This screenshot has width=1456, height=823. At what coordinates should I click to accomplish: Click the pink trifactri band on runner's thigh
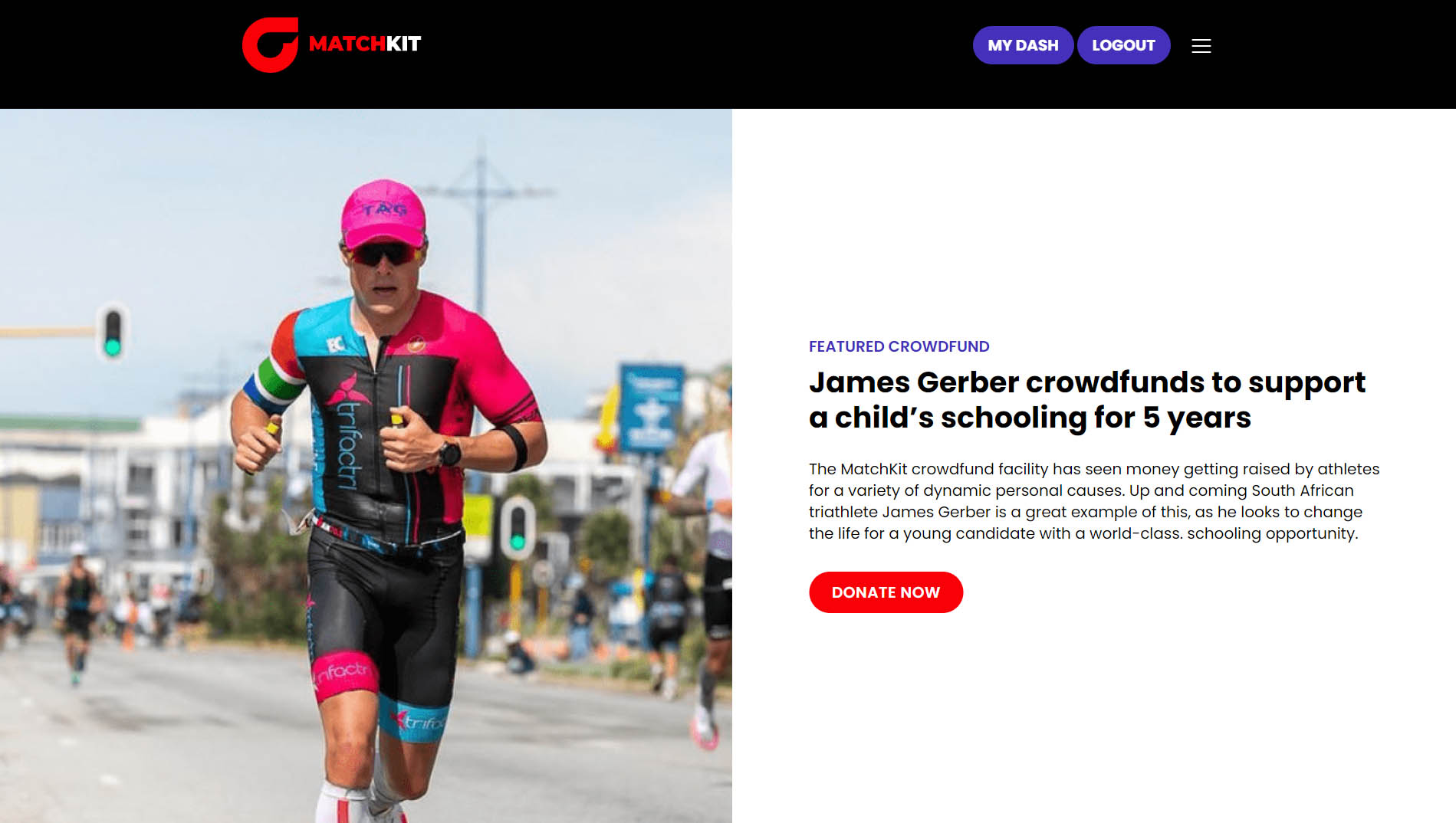[x=344, y=676]
